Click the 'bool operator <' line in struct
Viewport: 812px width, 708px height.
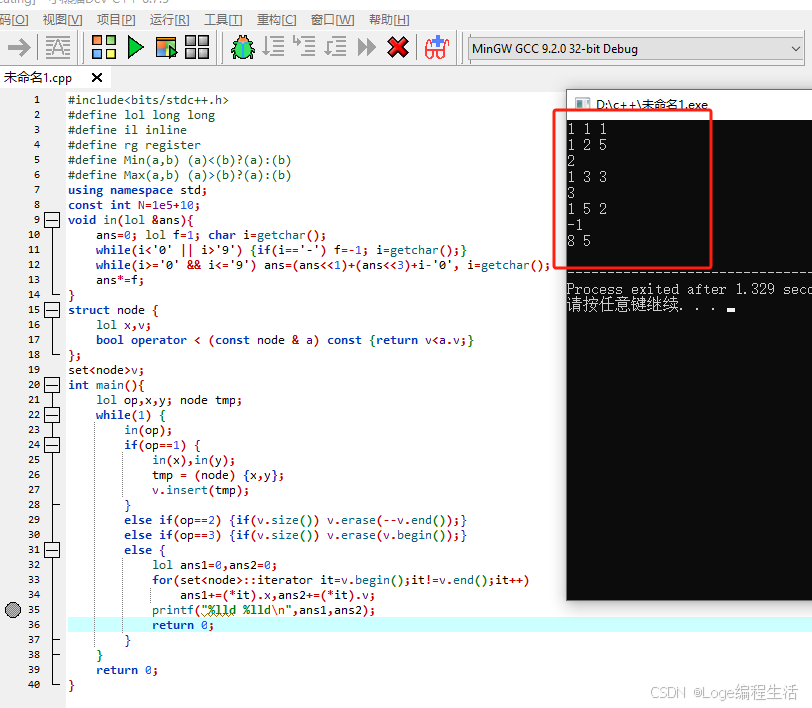[x=285, y=340]
